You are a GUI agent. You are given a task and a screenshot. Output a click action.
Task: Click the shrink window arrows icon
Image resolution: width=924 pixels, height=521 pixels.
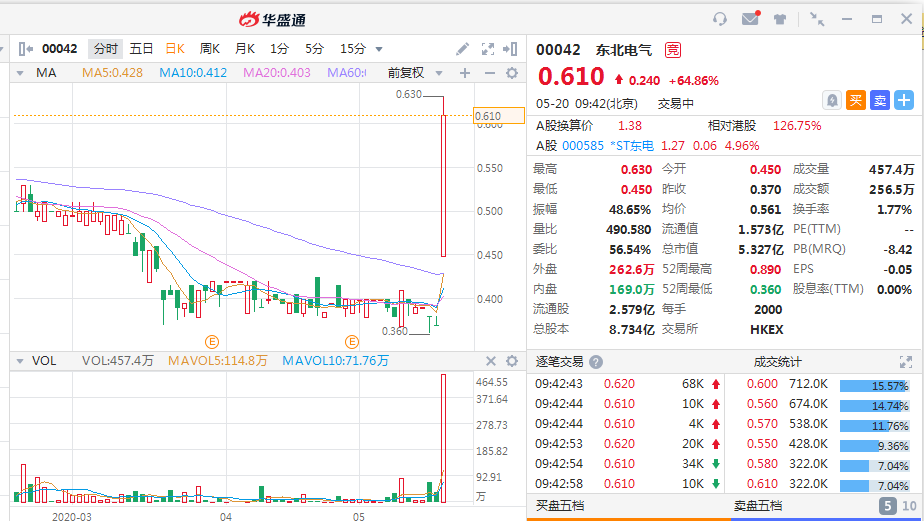coord(817,19)
